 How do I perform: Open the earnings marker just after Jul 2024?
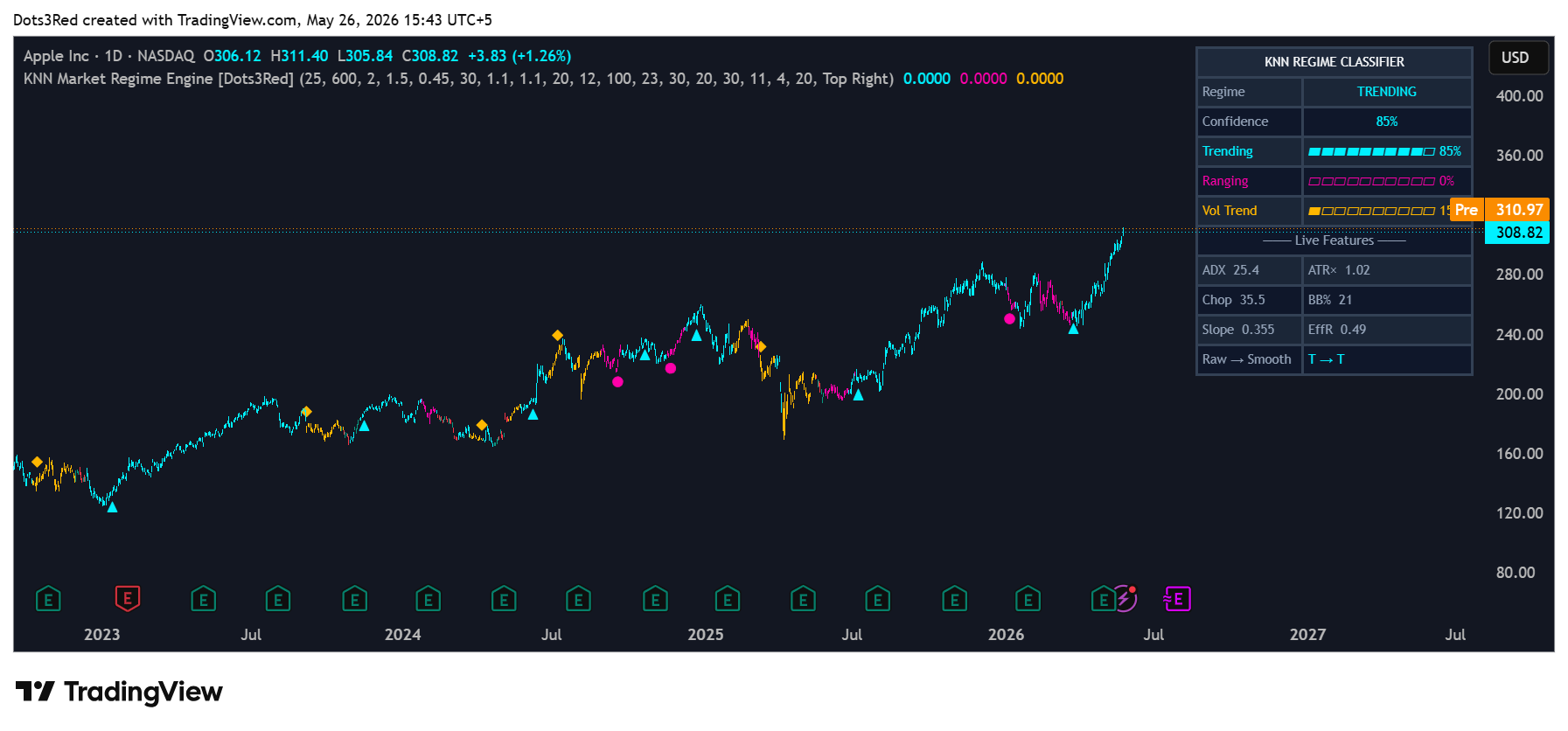click(578, 599)
